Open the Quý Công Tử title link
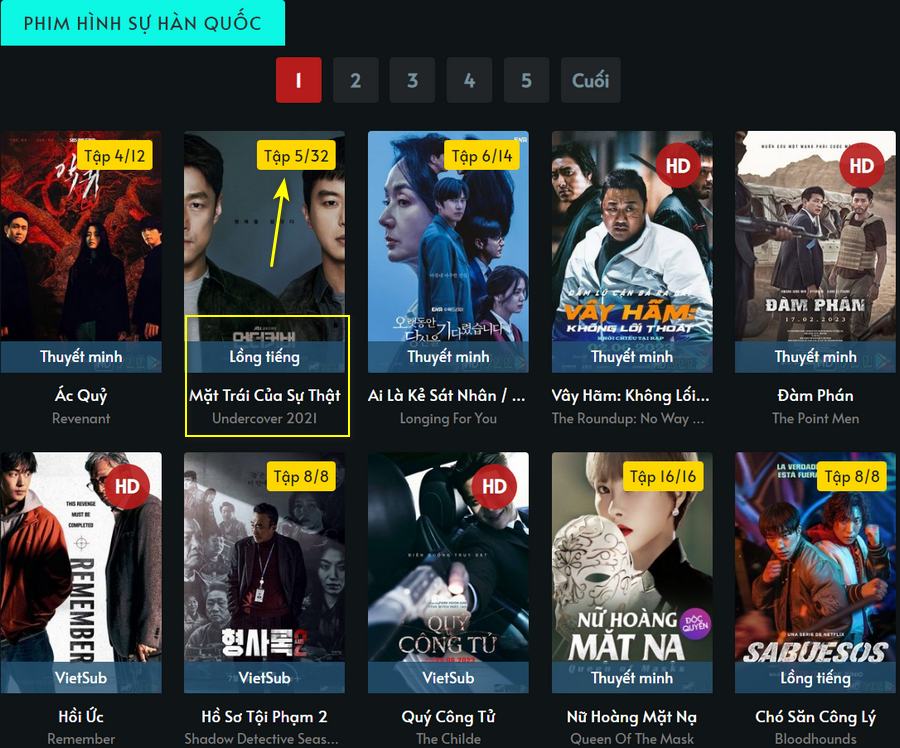This screenshot has width=900, height=748. (x=448, y=716)
